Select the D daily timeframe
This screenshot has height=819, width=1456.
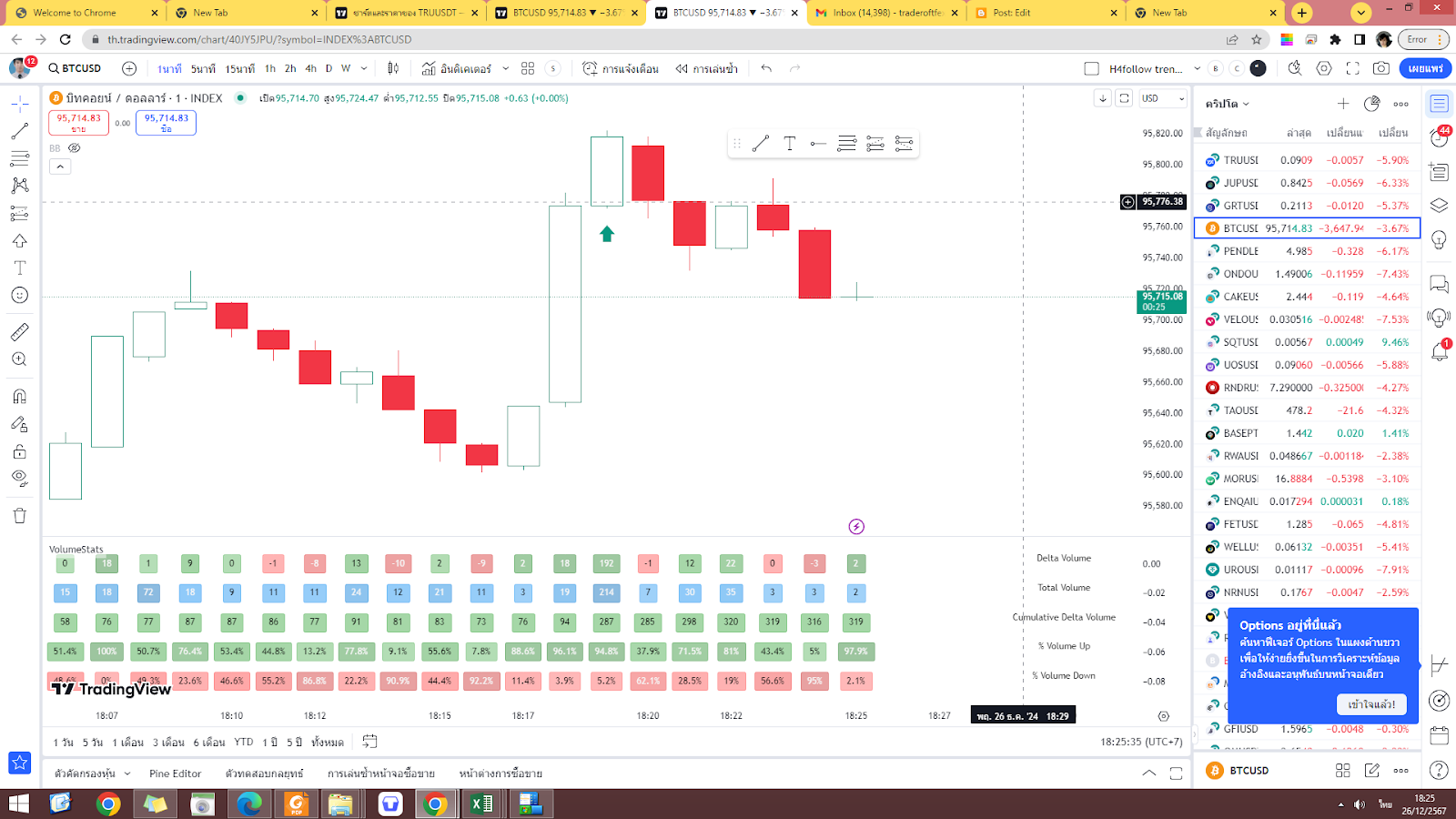[x=329, y=68]
